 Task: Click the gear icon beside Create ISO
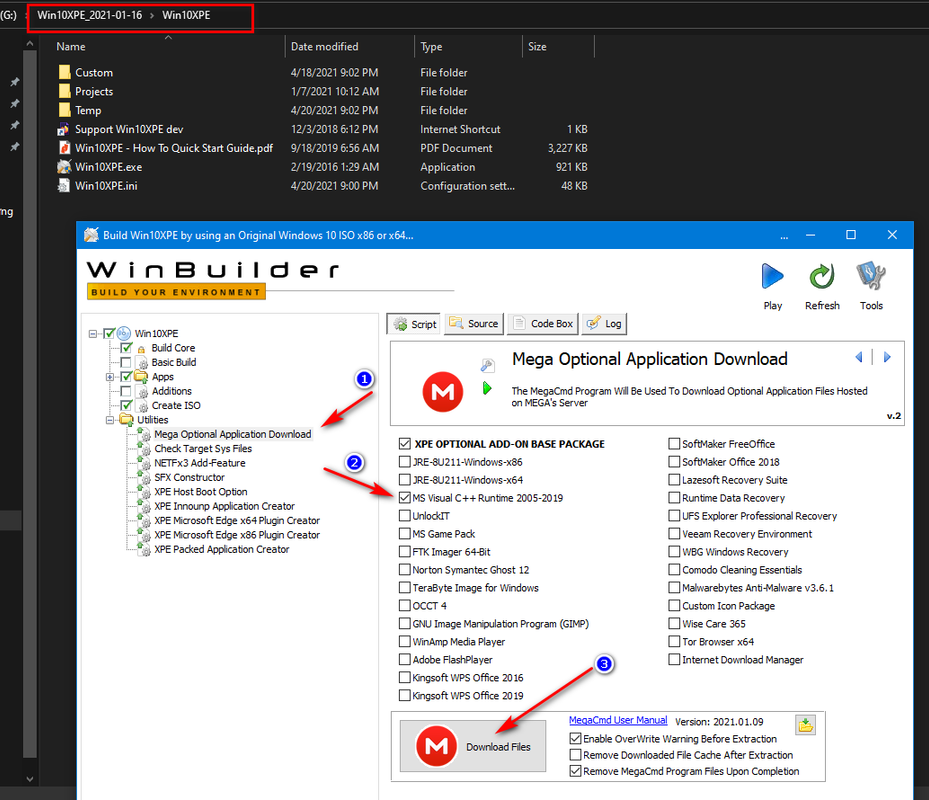point(142,406)
